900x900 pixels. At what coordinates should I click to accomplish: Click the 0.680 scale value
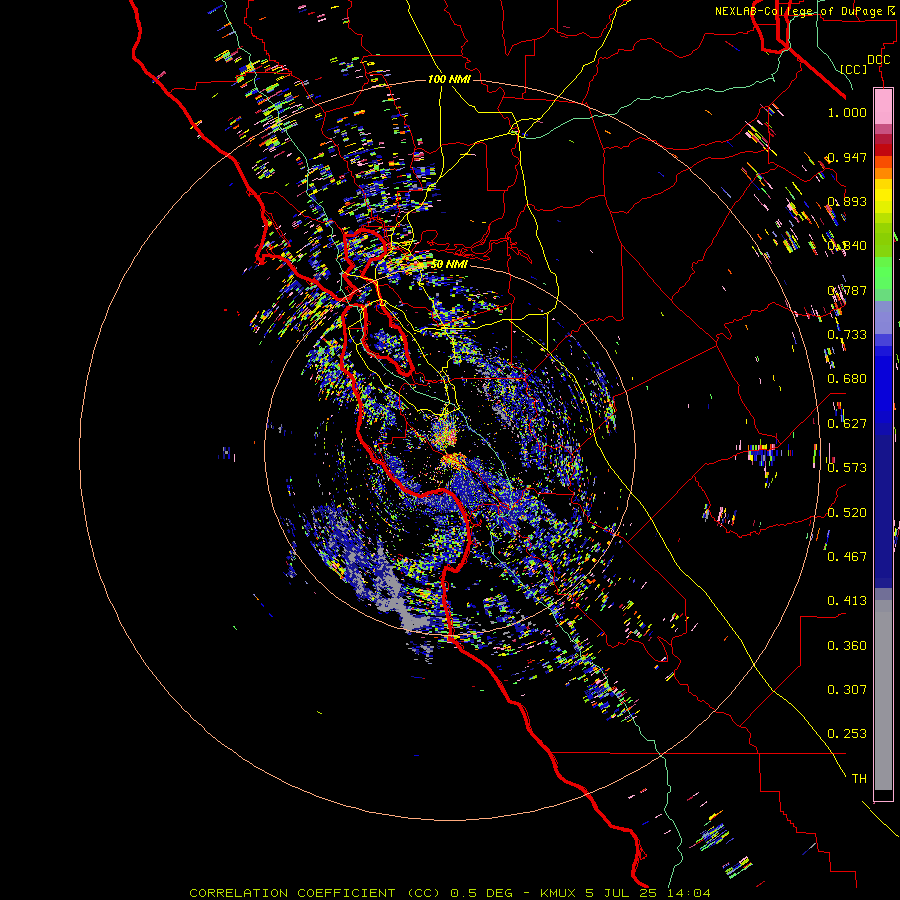click(847, 379)
